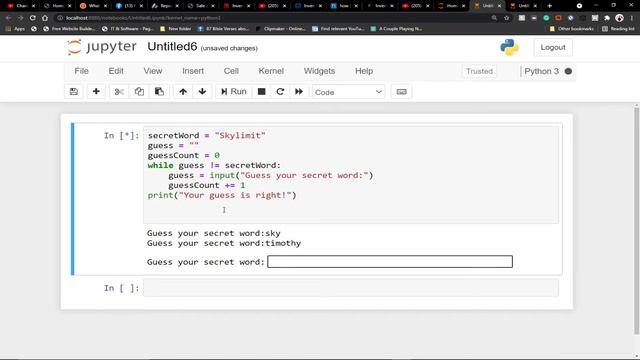
Task: Open the Chrome three-dot menu
Action: (631, 18)
